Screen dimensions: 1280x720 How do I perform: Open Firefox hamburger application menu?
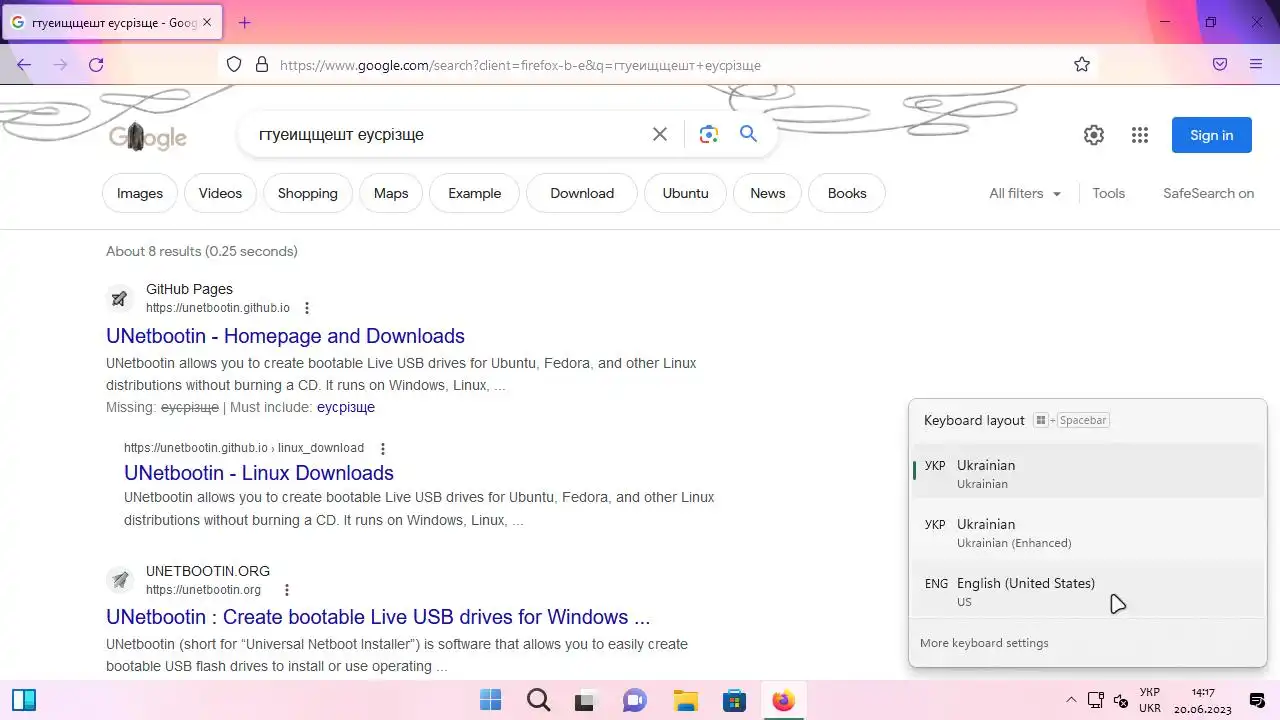(x=1256, y=65)
